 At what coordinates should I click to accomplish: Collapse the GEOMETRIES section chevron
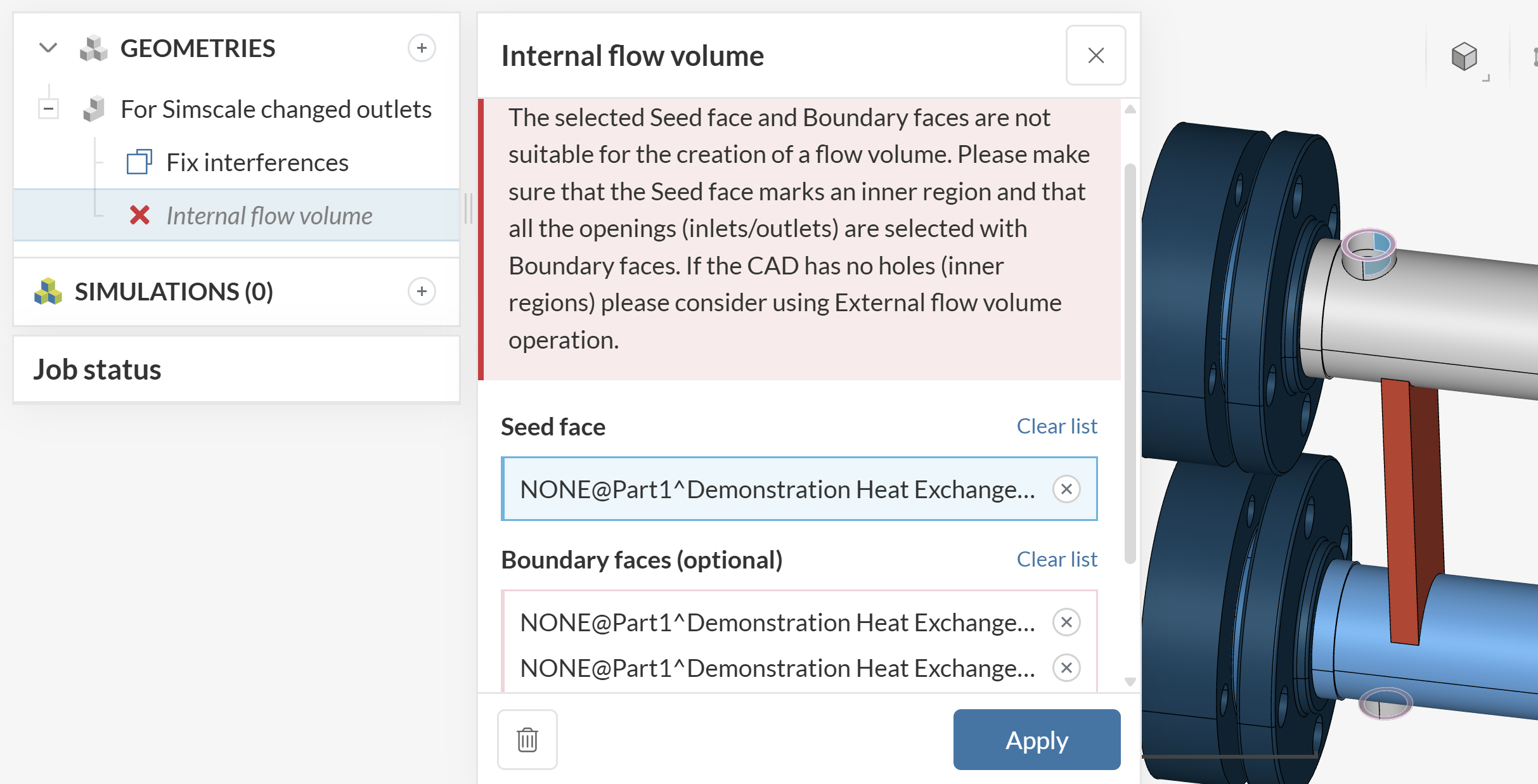[48, 48]
